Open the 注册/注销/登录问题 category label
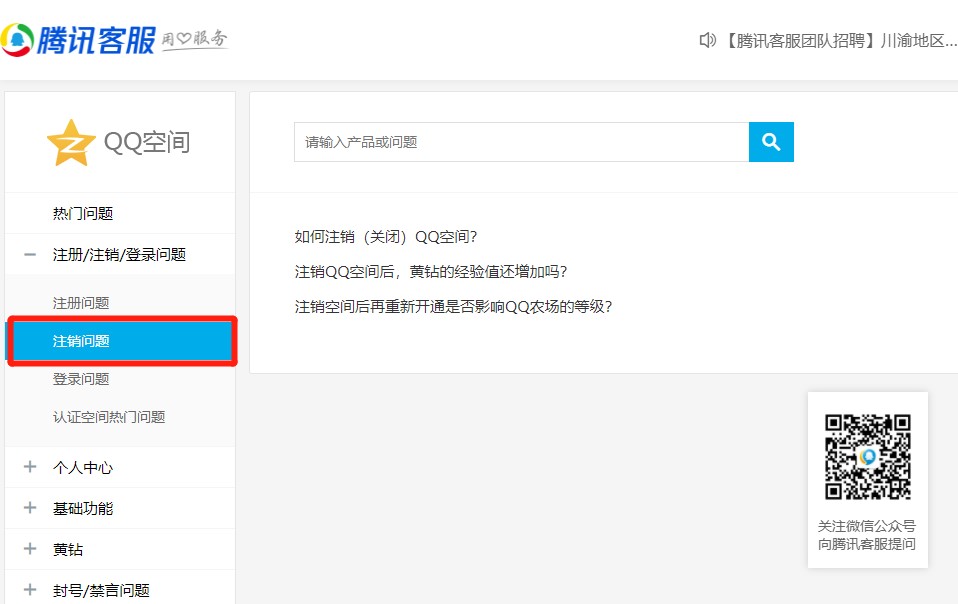The width and height of the screenshot is (958, 604). [x=119, y=255]
